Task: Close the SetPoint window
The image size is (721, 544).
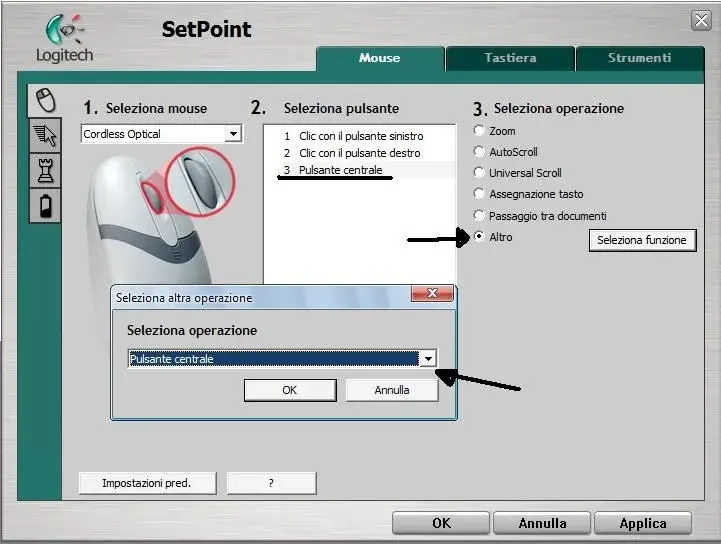Action: coord(701,21)
